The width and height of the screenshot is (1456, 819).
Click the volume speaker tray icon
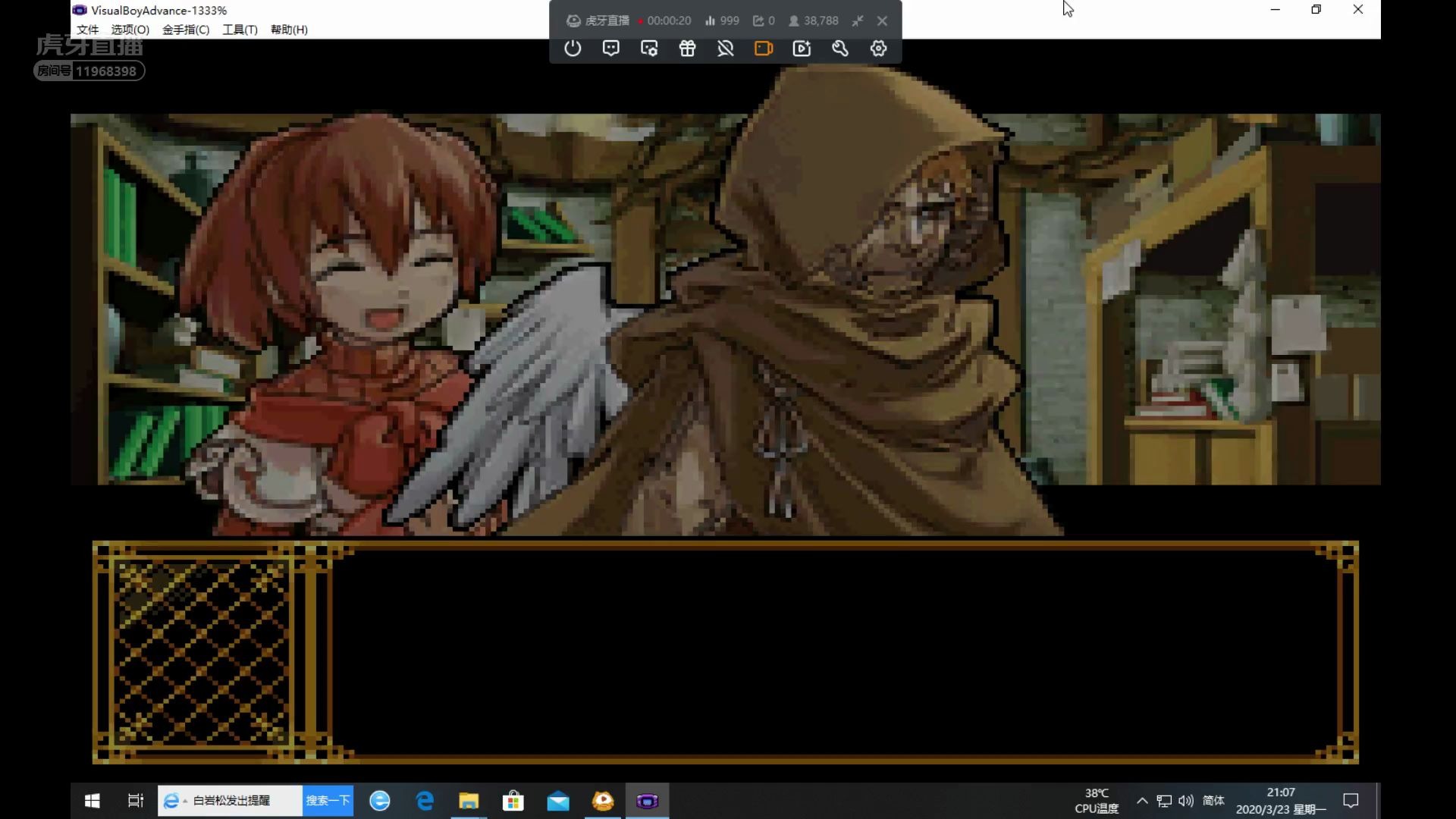pos(1186,801)
